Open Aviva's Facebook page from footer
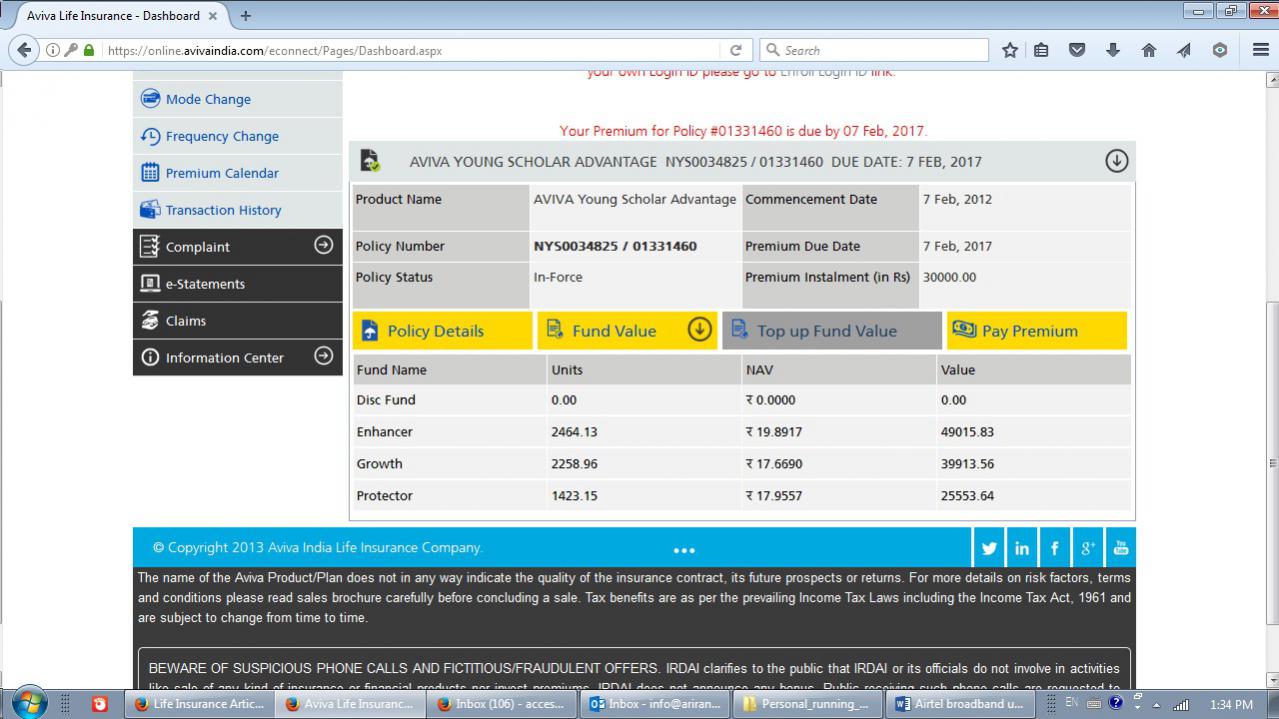The width and height of the screenshot is (1279, 719). tap(1054, 547)
